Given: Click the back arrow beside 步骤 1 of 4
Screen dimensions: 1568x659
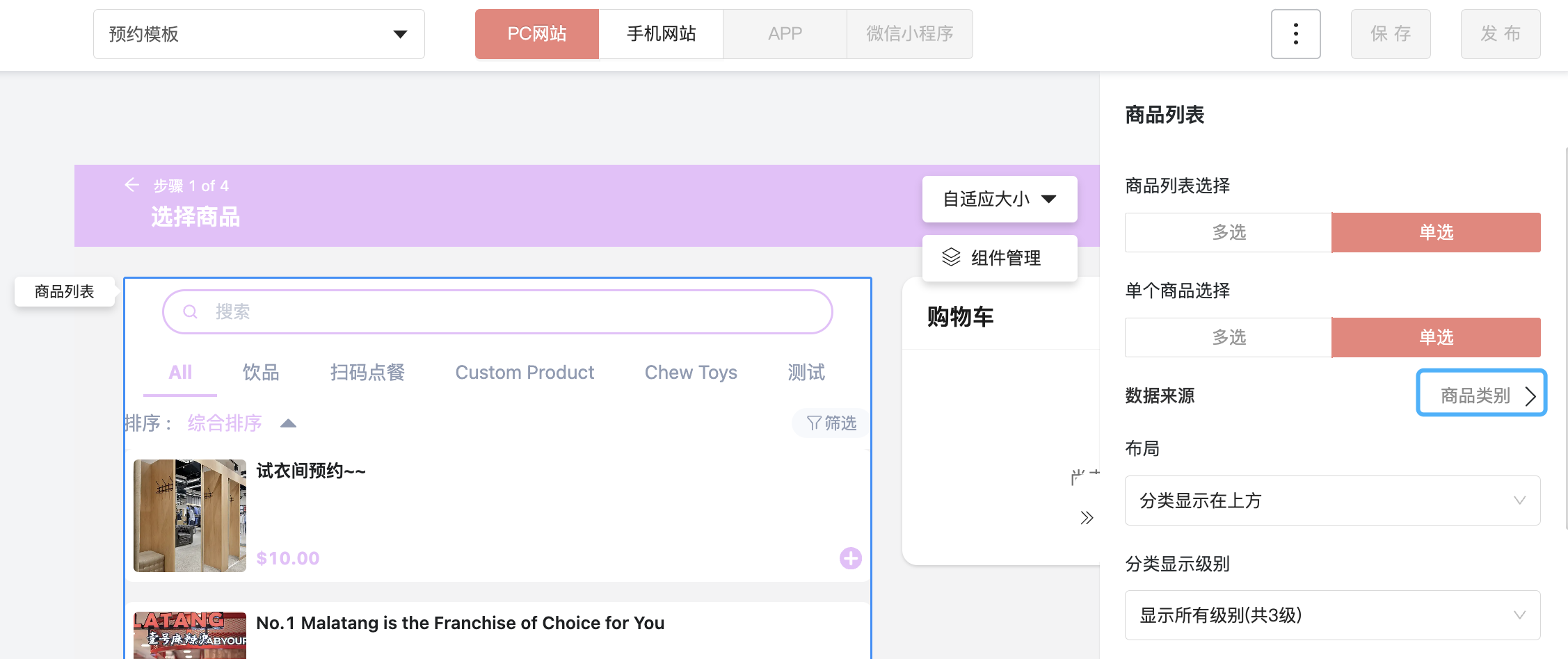Looking at the screenshot, I should click(x=131, y=185).
